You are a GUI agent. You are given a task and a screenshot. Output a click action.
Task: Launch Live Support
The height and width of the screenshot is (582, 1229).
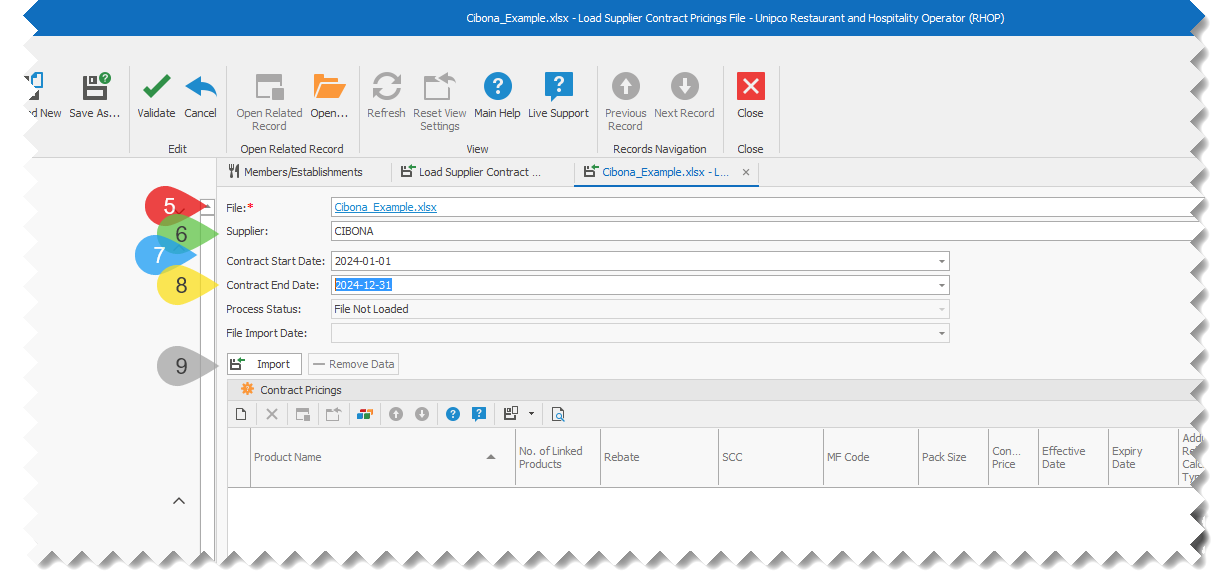[558, 86]
